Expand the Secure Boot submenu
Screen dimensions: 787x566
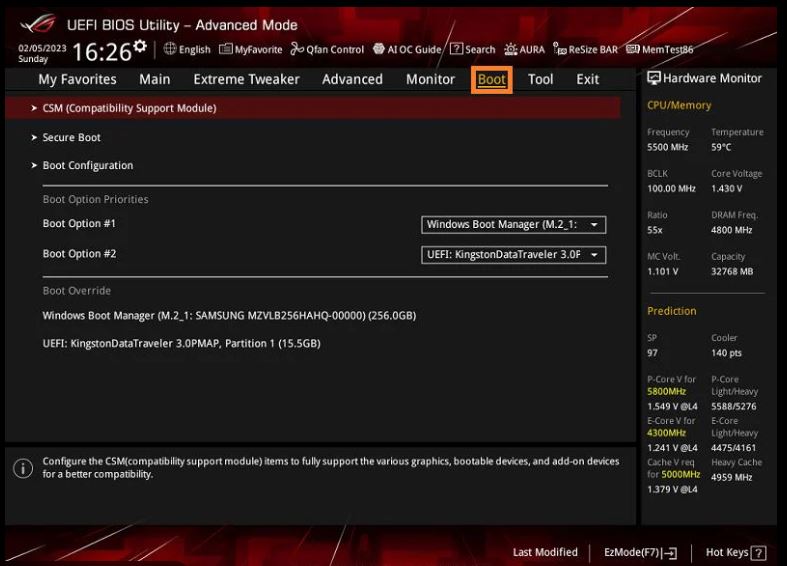(x=71, y=137)
